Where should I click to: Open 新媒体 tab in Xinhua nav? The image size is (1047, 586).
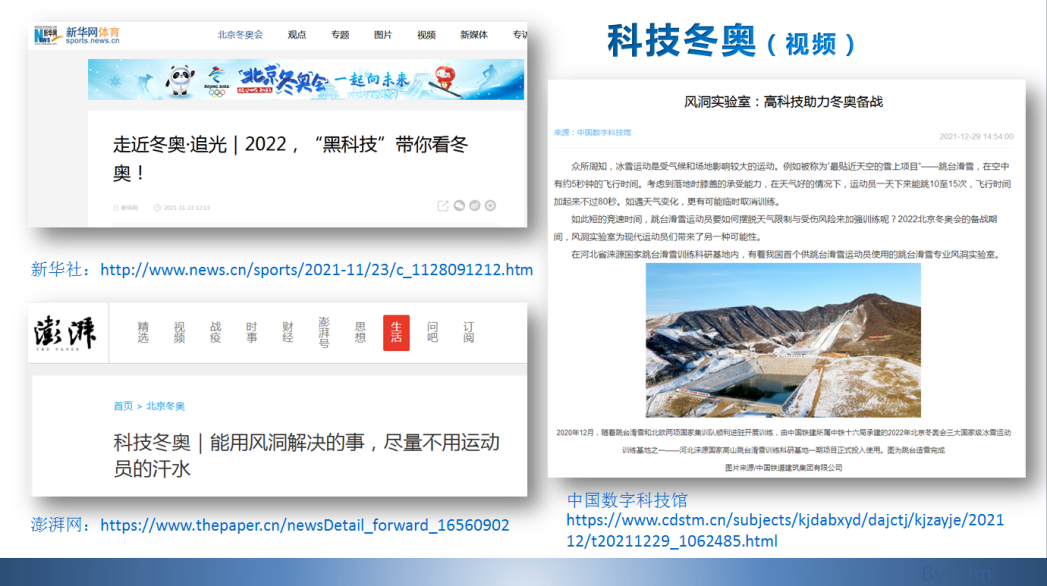click(x=473, y=35)
